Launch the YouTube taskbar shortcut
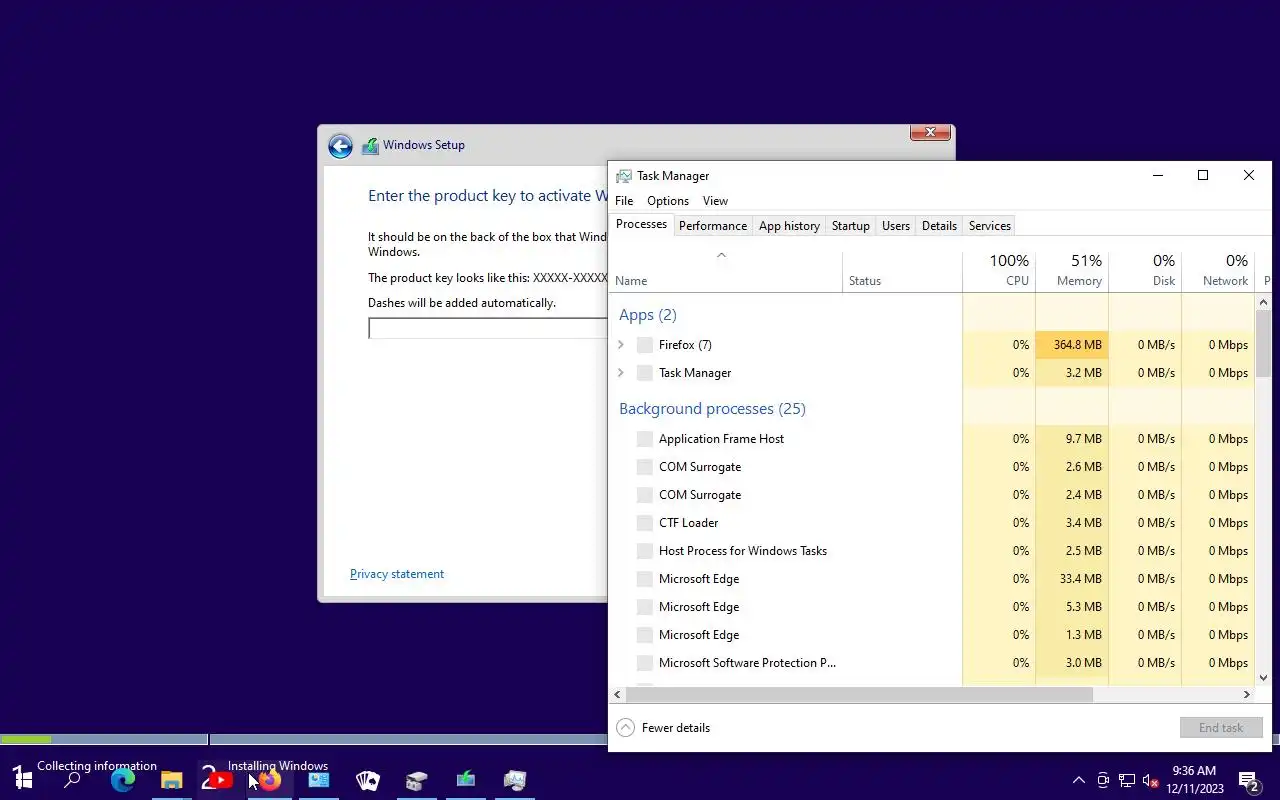This screenshot has height=800, width=1280. pos(221,780)
